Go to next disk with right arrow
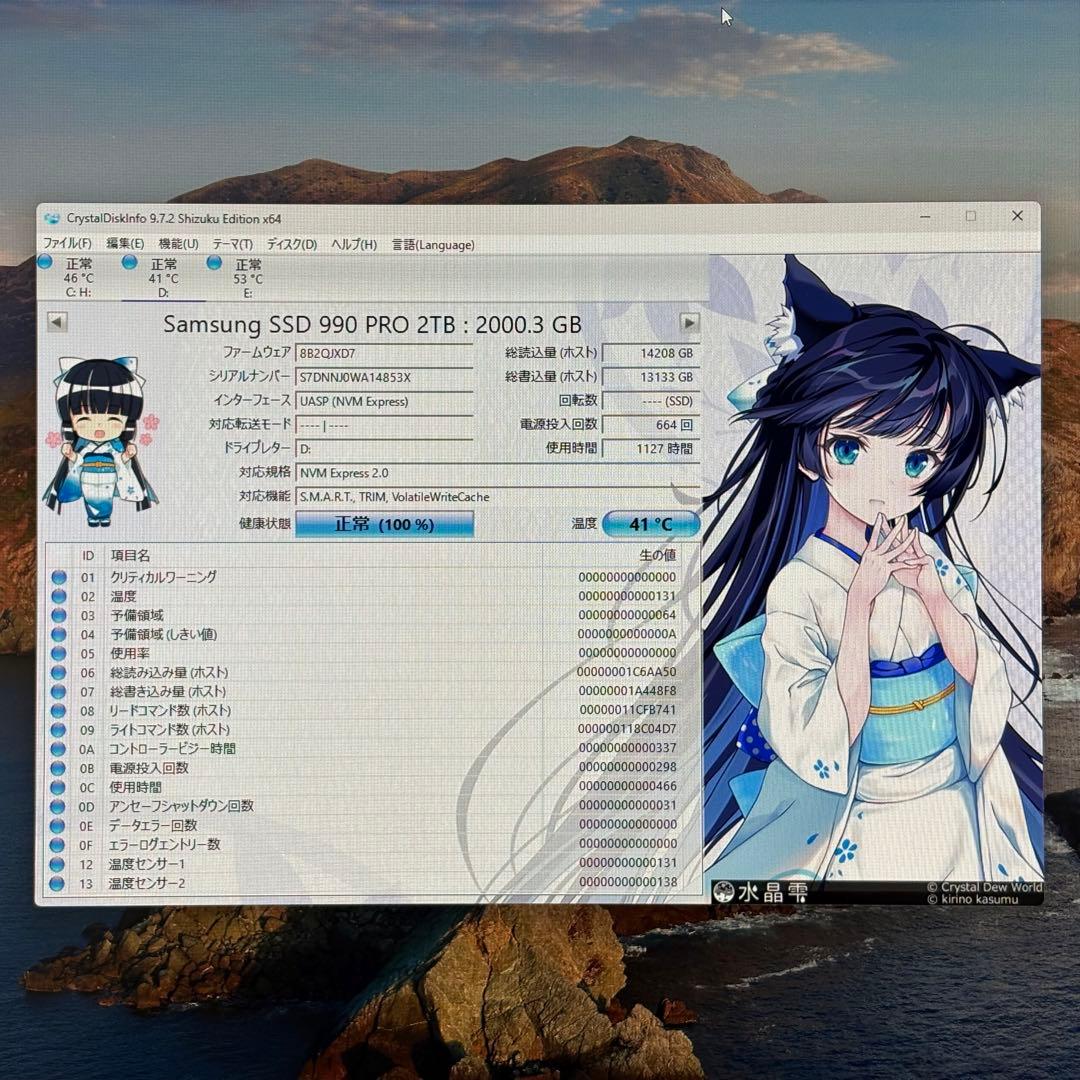The image size is (1080, 1080). (x=689, y=322)
